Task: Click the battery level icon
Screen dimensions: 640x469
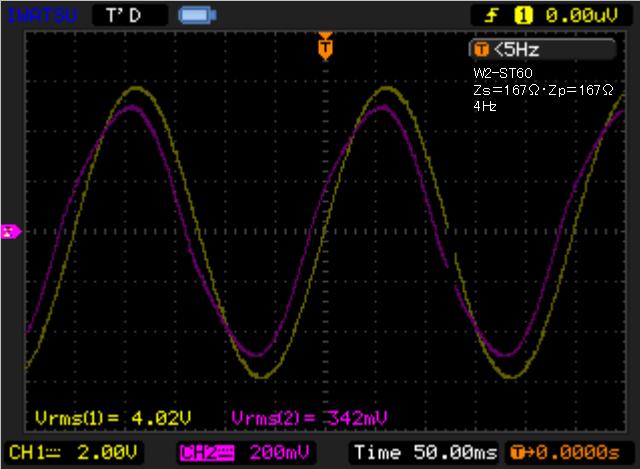Action: point(195,15)
